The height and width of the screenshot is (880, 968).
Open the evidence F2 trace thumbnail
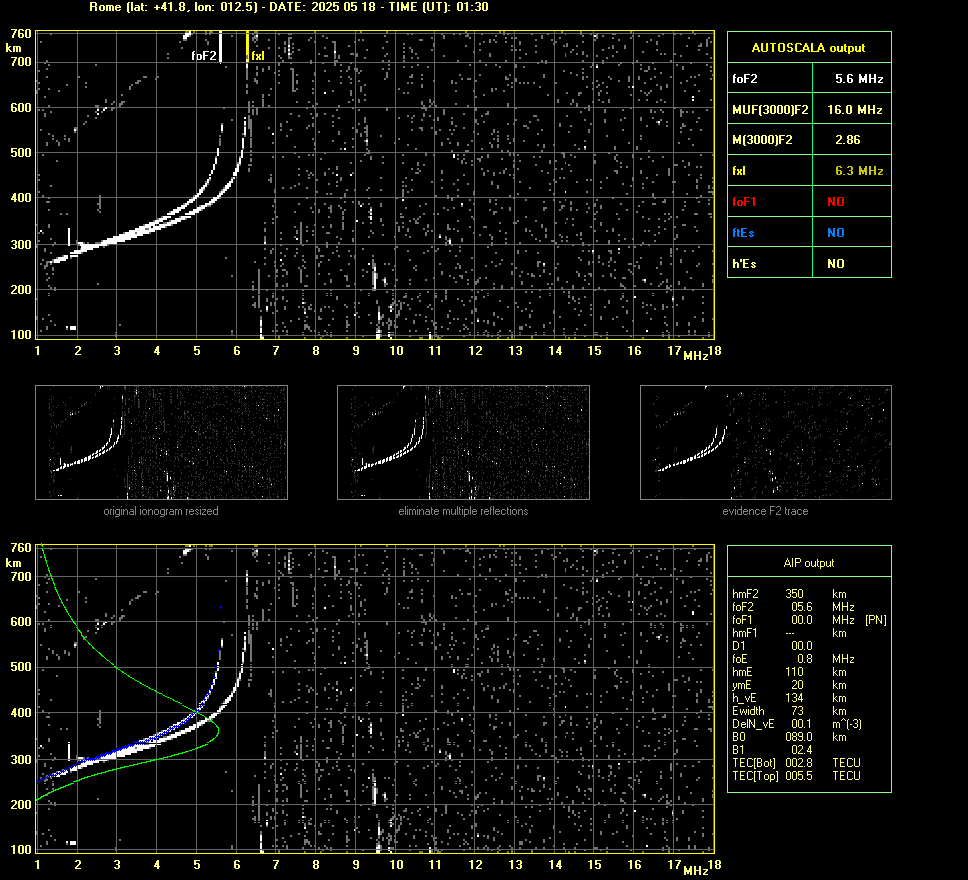click(x=766, y=442)
